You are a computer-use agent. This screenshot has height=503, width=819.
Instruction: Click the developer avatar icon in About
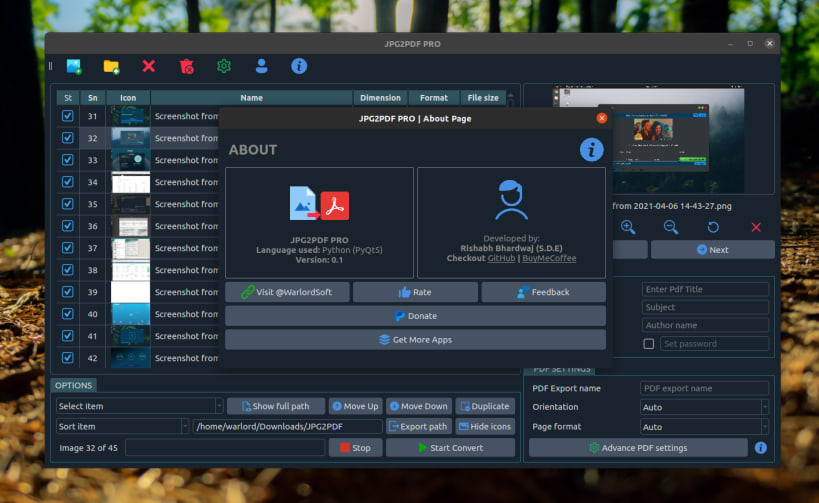511,200
